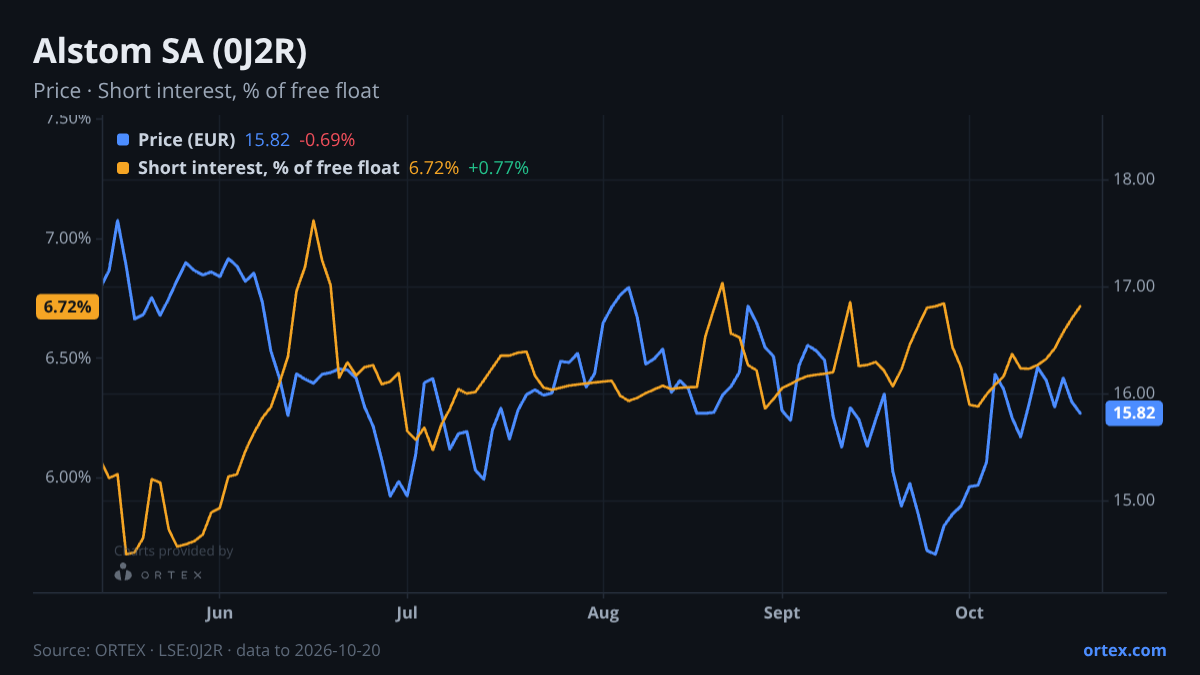Click the blue Price legend color square
This screenshot has width=1200, height=675.
click(x=123, y=140)
